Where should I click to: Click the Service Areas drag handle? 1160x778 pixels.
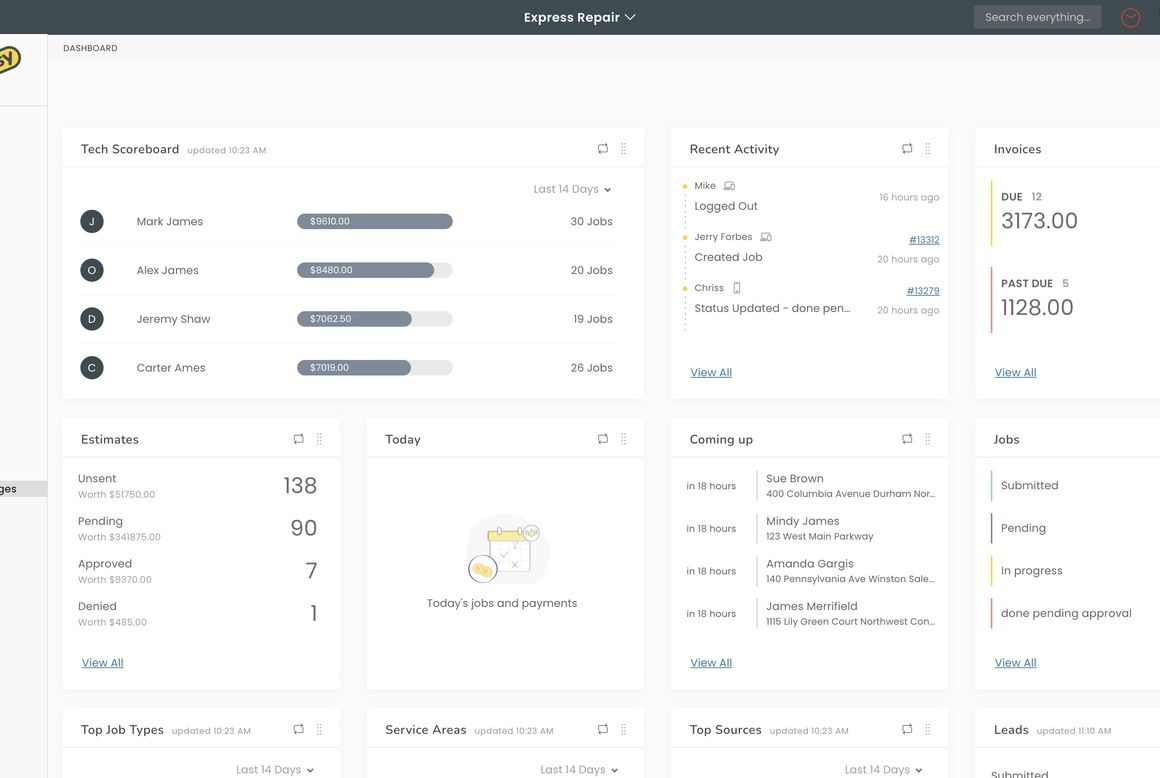[x=624, y=729]
